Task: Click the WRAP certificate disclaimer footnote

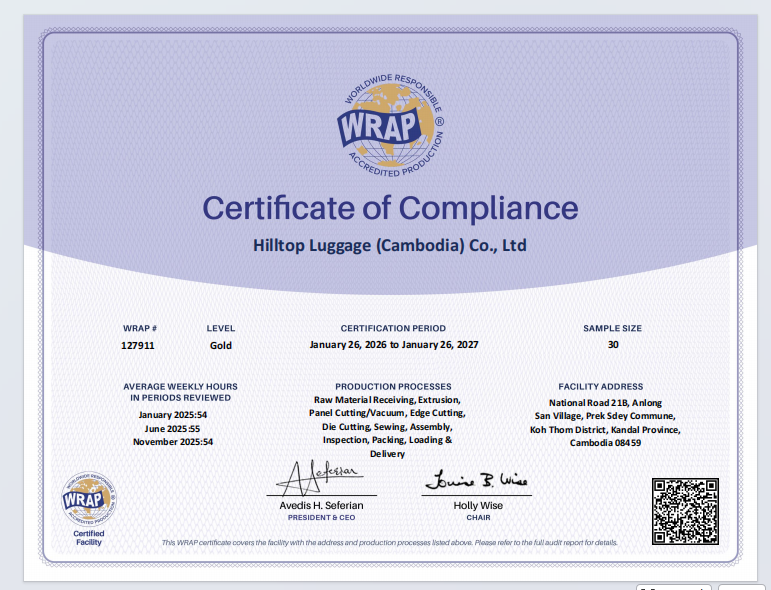Action: [389, 543]
